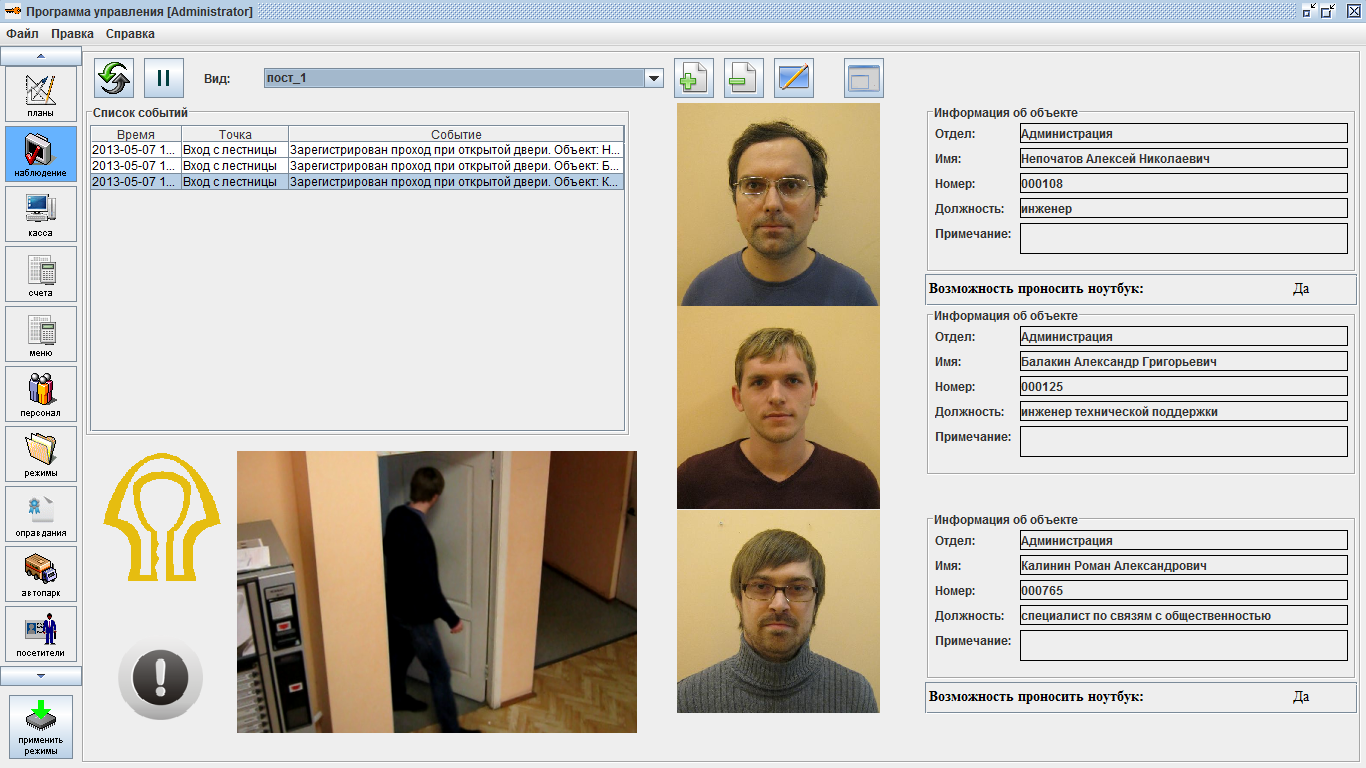Click the exclamation alarm round button
The image size is (1366, 768).
[x=160, y=679]
